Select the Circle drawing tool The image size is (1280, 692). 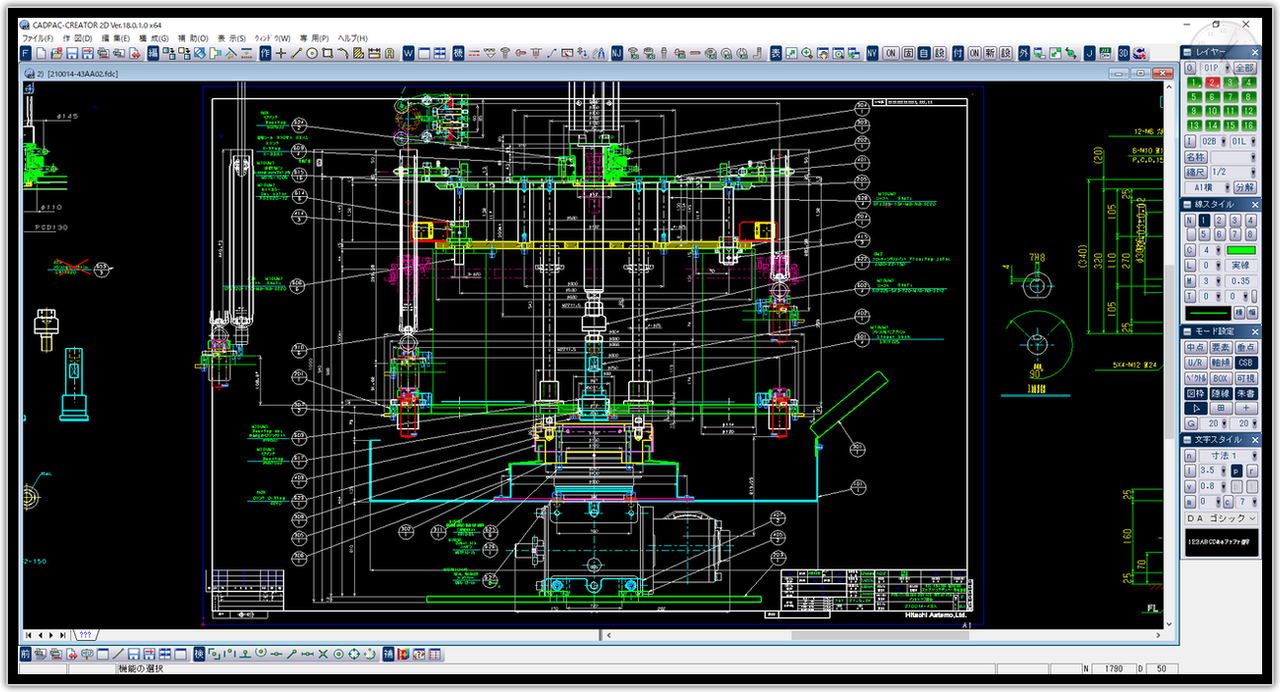point(312,52)
